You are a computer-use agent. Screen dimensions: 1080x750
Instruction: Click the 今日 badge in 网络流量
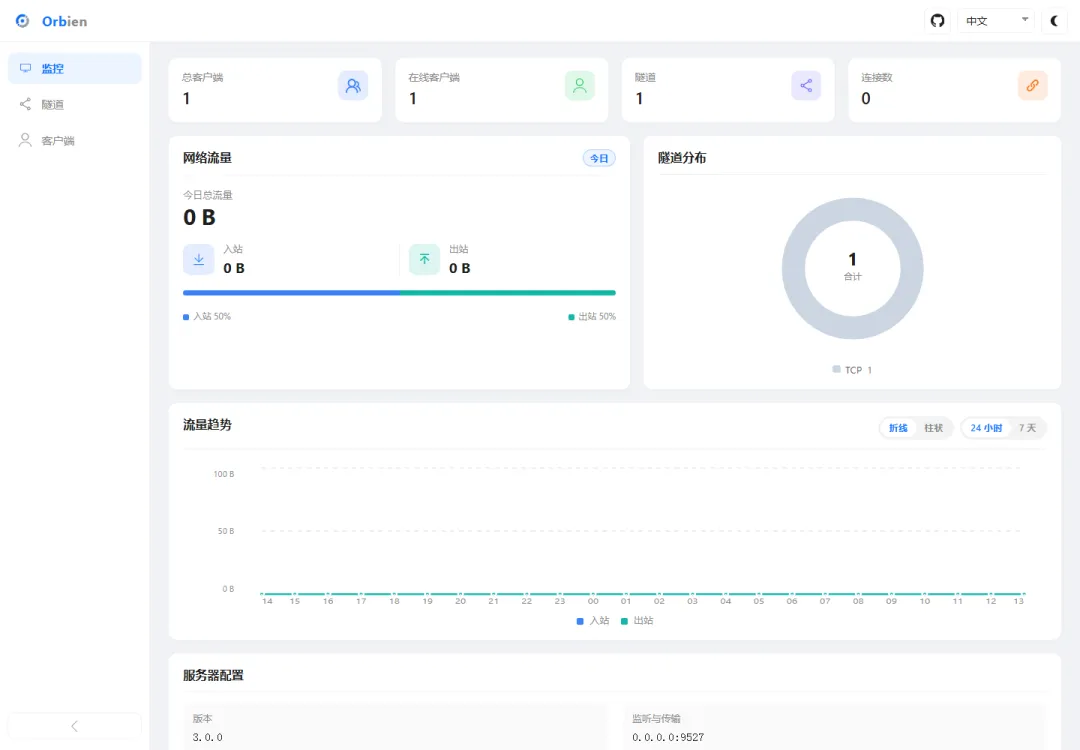point(599,158)
